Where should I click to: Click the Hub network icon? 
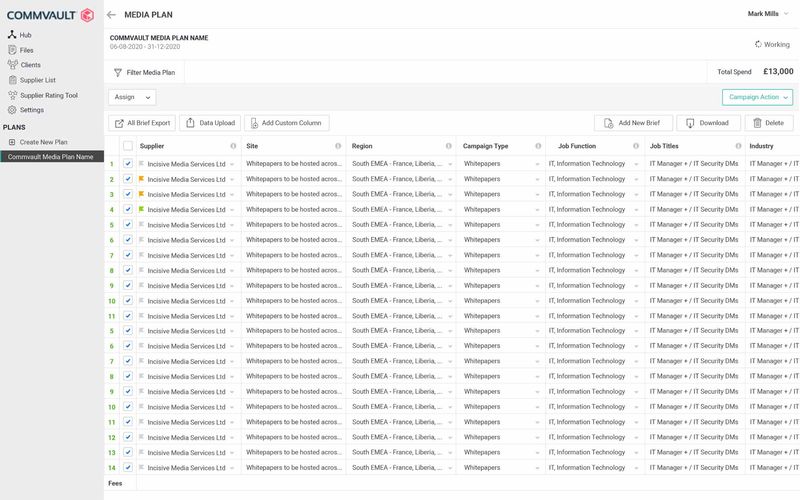(x=12, y=35)
